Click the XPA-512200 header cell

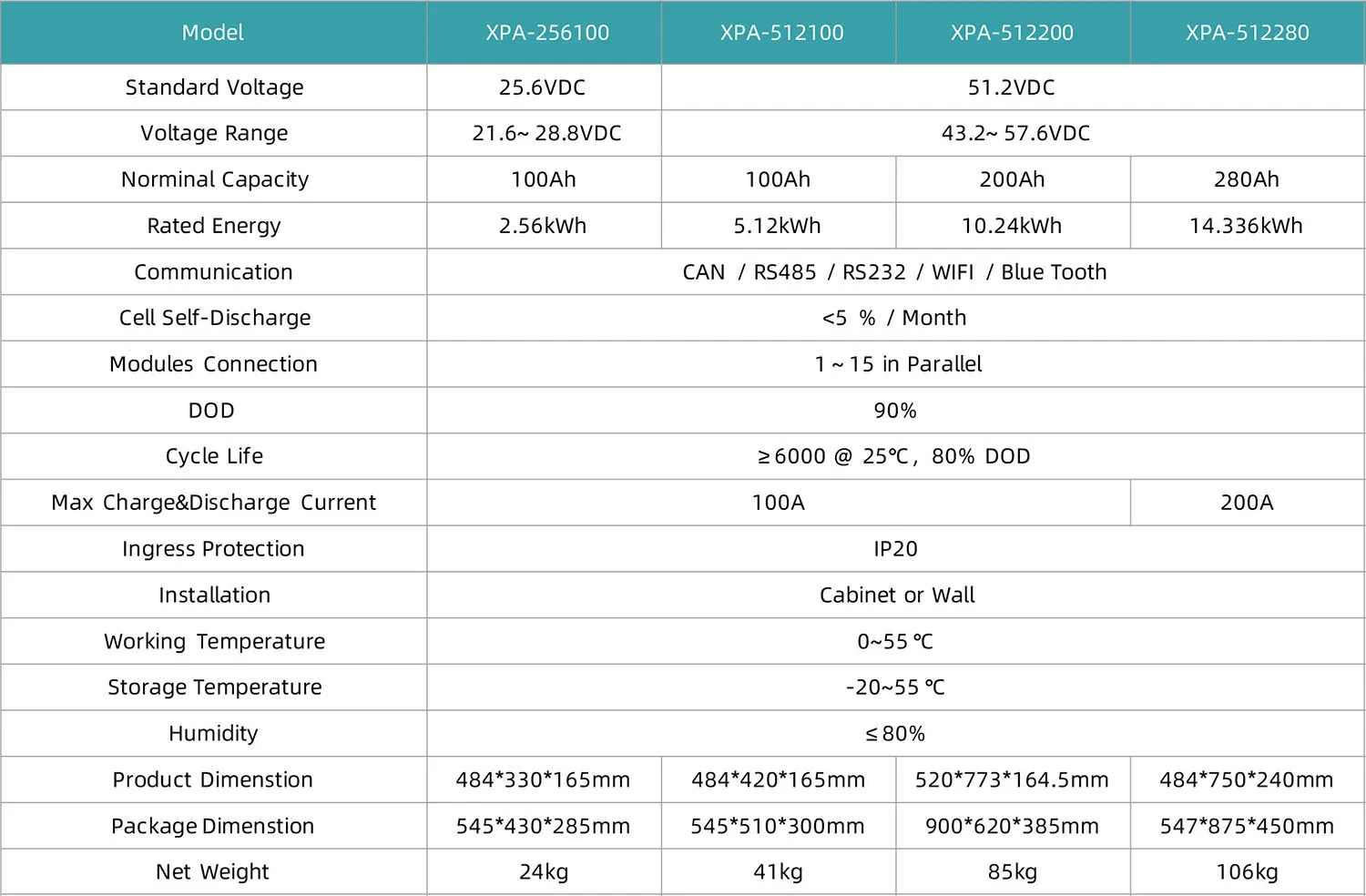click(1012, 33)
